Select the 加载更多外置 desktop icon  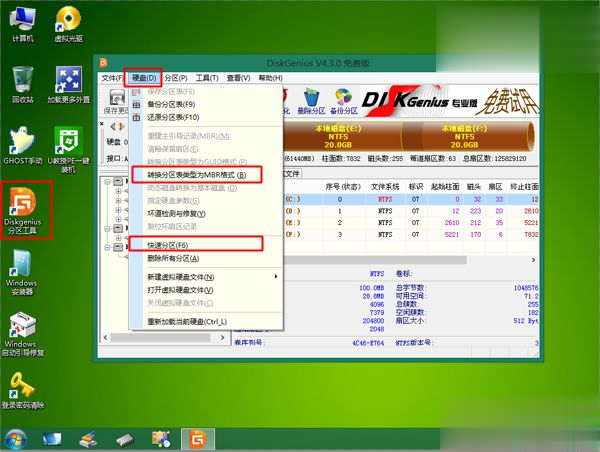(x=68, y=85)
